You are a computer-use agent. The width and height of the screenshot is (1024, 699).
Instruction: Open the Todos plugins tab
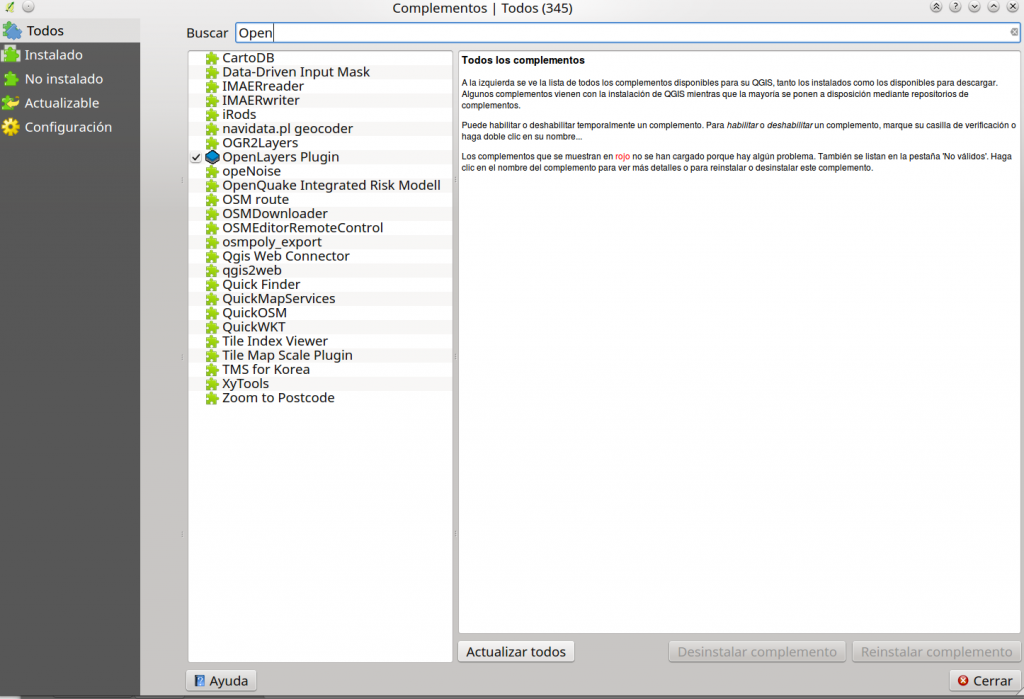pos(70,31)
